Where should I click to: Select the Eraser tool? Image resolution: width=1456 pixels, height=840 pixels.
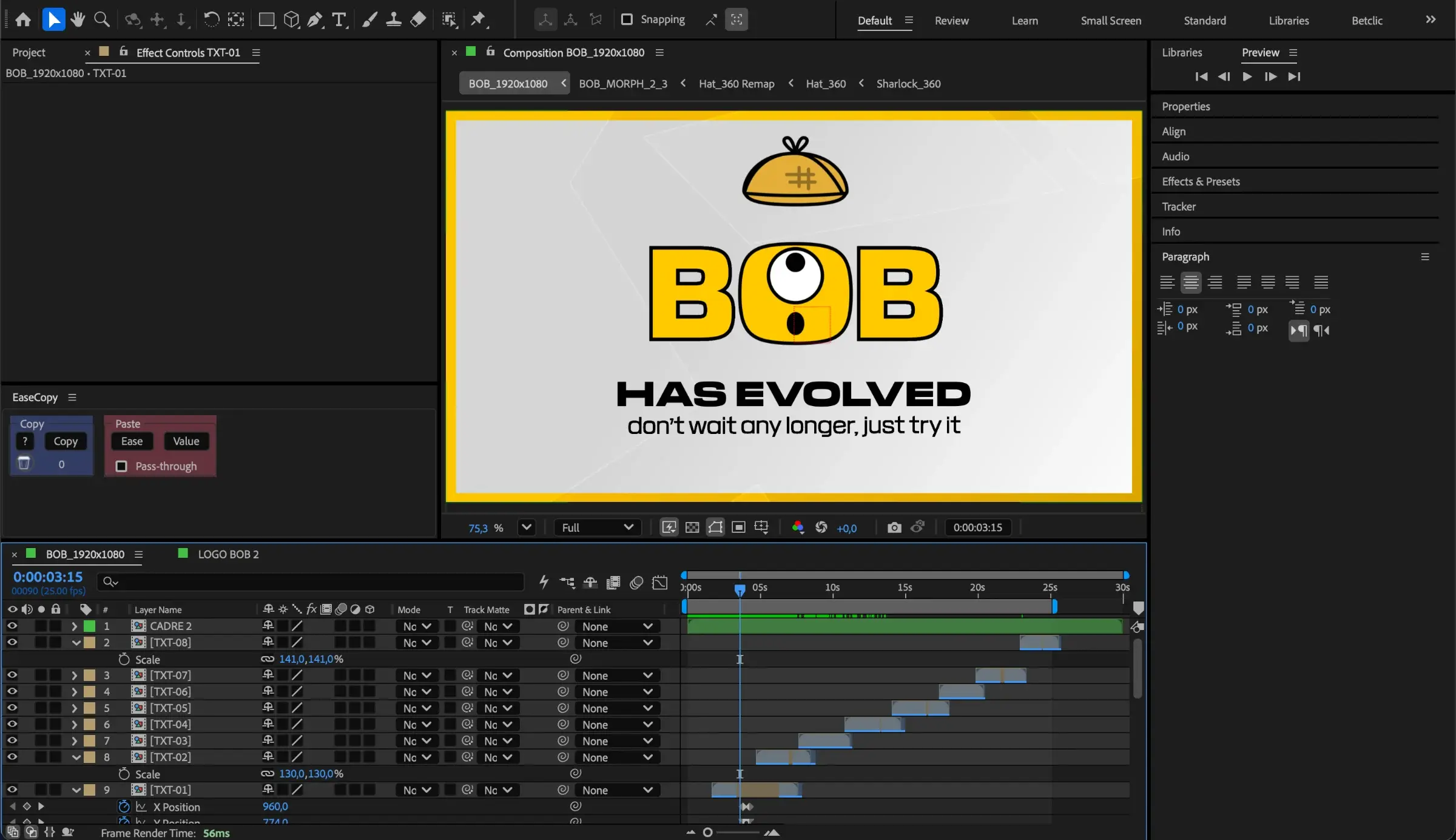pyautogui.click(x=418, y=19)
